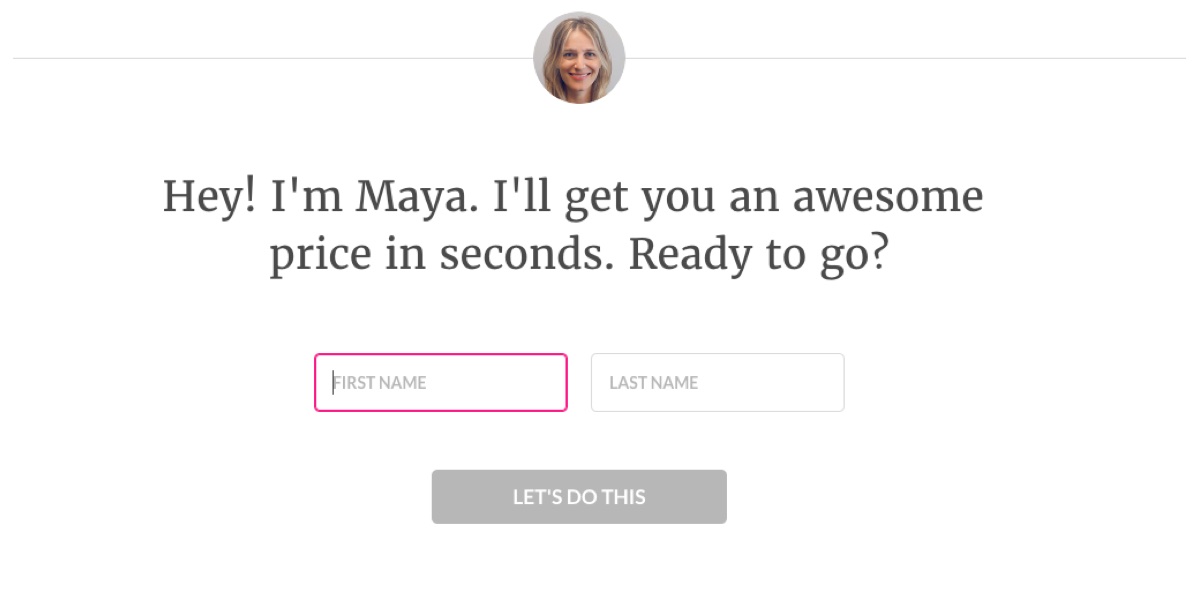
Task: Click the FIRST NAME placeholder text
Action: (x=380, y=383)
